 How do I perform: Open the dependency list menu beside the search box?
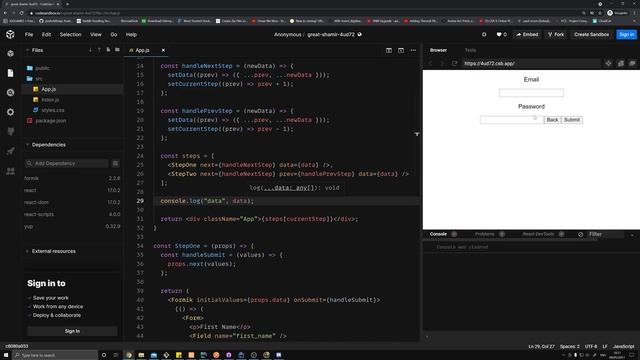click(116, 163)
